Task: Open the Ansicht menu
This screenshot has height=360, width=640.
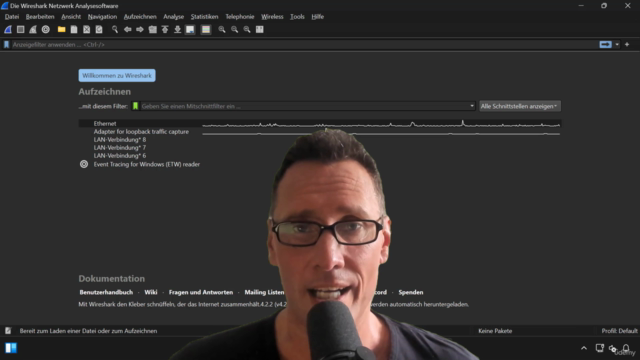Action: 71,17
